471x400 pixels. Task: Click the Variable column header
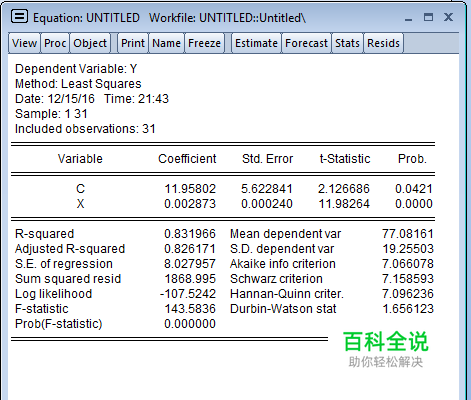[80, 159]
